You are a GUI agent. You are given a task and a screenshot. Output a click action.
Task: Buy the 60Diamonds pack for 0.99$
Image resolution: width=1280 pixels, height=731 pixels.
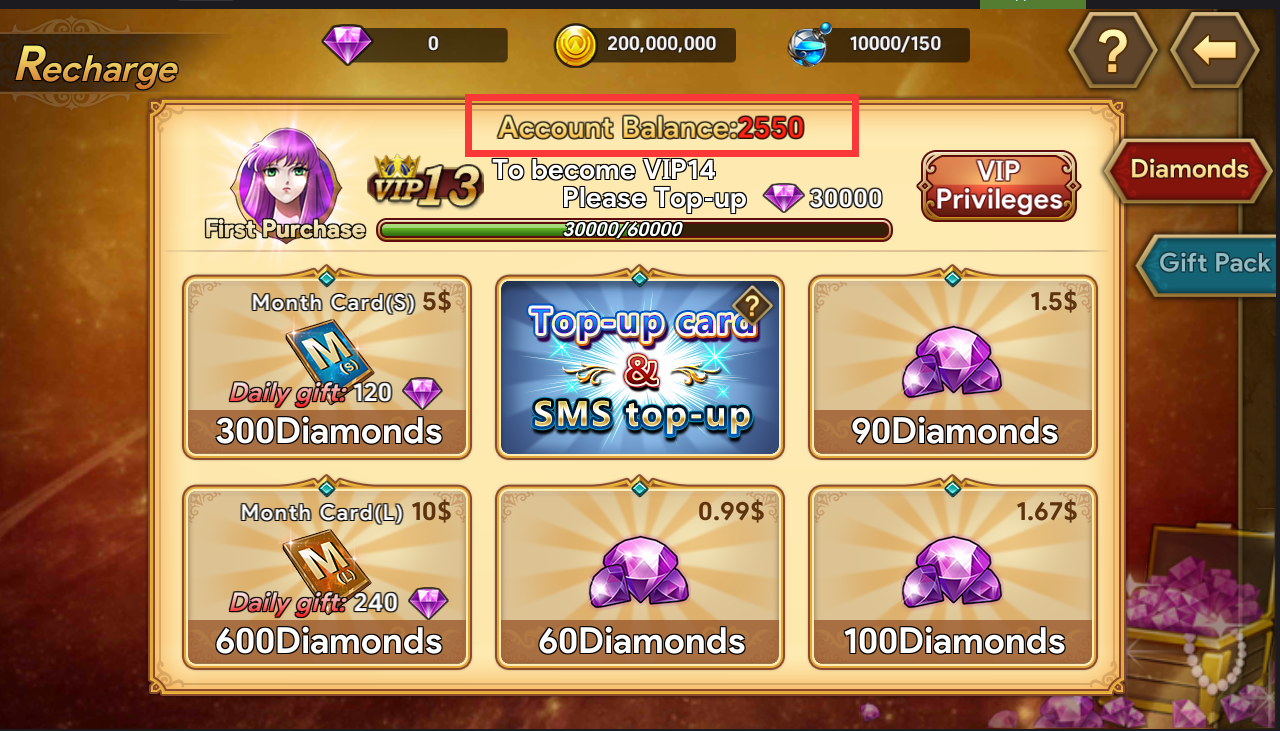(640, 577)
